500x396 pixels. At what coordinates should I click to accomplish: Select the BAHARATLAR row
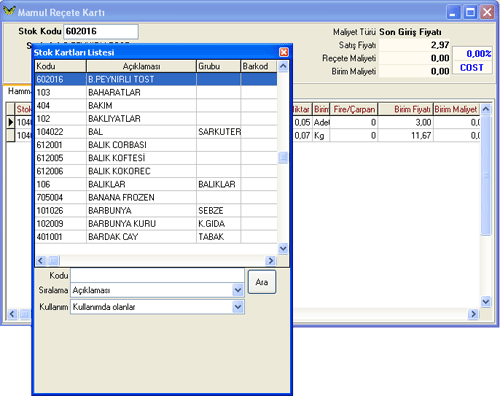156,92
